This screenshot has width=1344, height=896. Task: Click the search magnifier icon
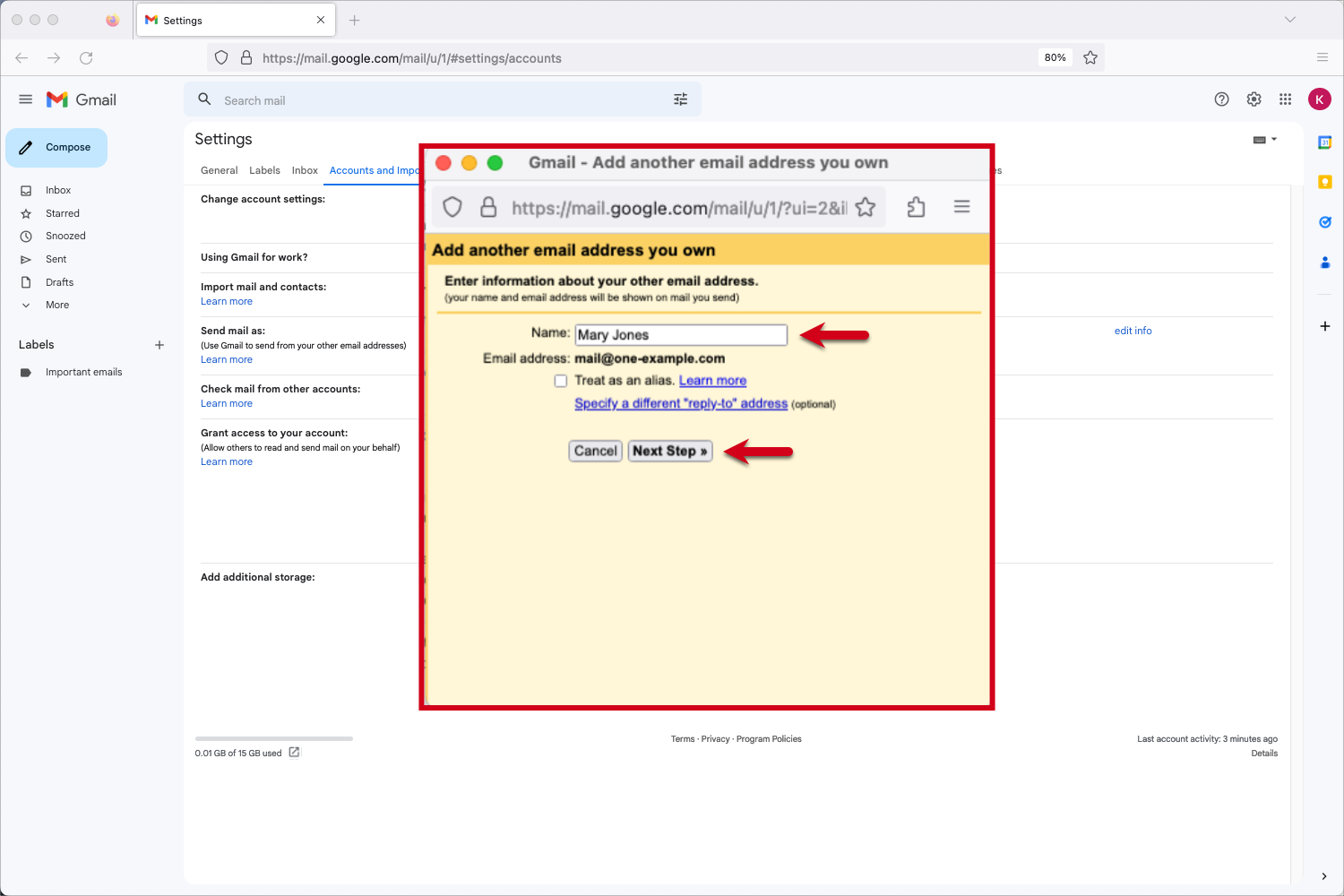(x=205, y=99)
